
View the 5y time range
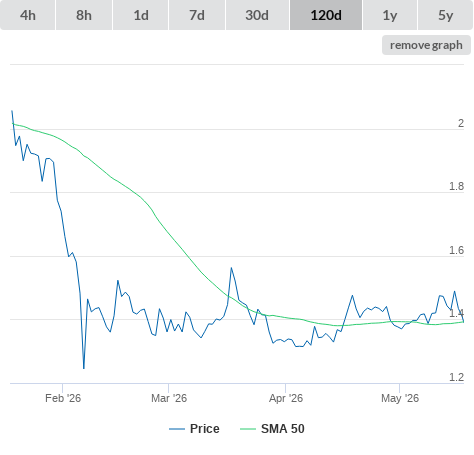tap(446, 15)
